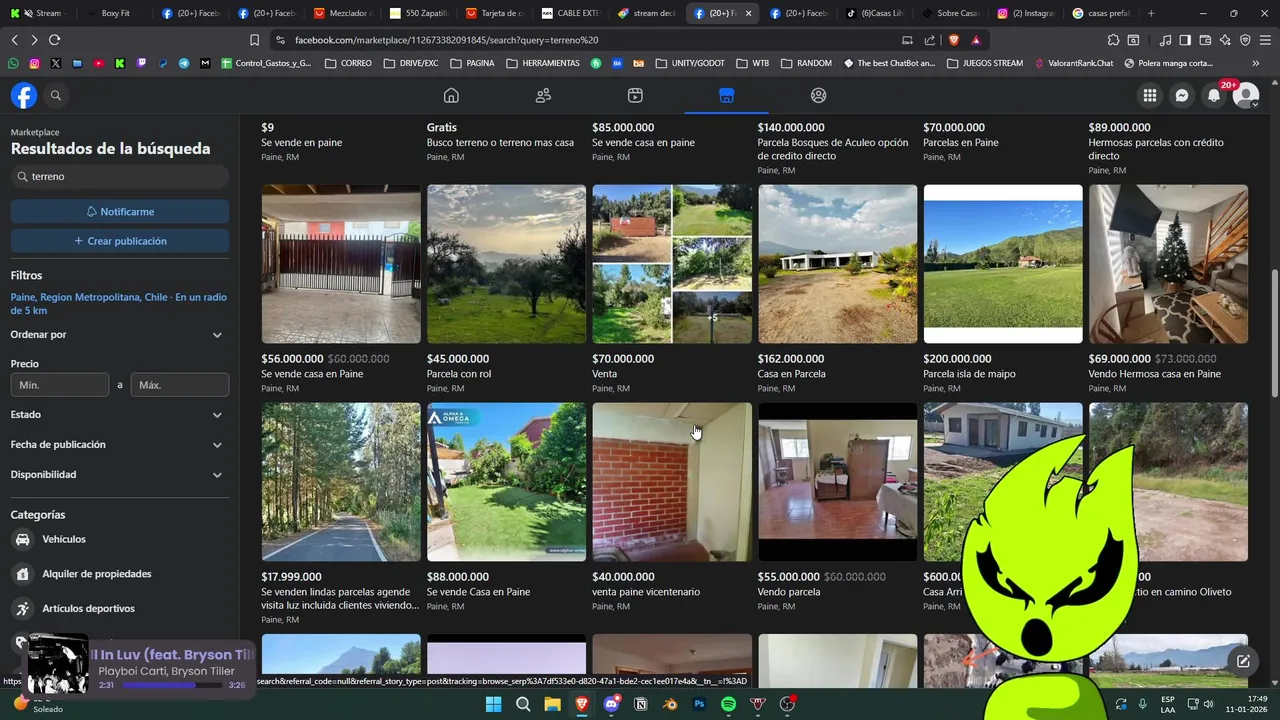Click the Facebook logo

[x=24, y=95]
